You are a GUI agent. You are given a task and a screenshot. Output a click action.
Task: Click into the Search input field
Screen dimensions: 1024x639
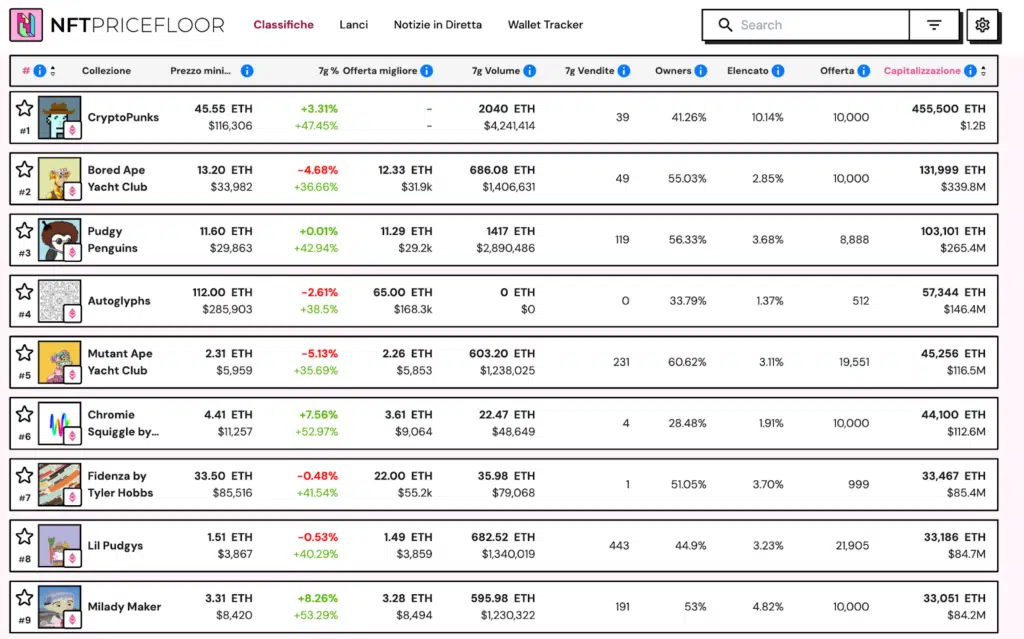(820, 25)
